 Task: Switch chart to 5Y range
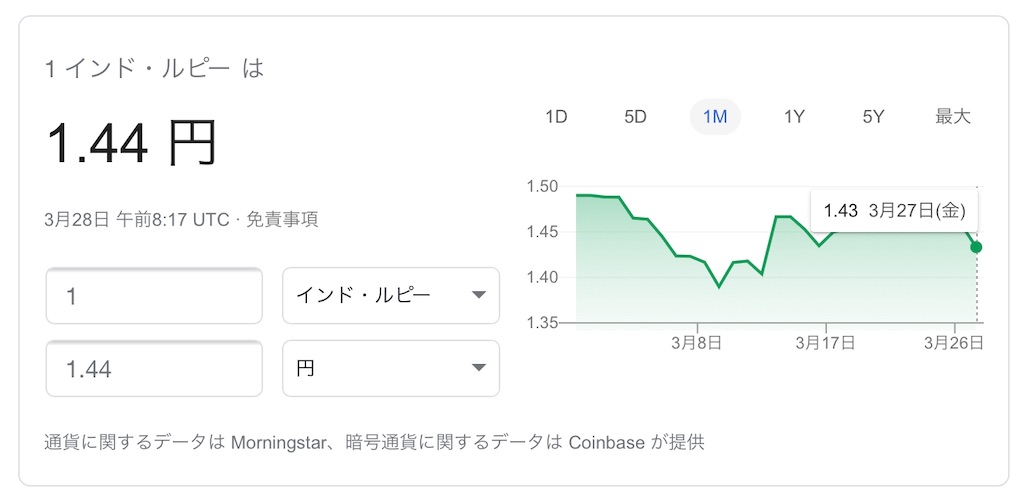click(x=873, y=117)
